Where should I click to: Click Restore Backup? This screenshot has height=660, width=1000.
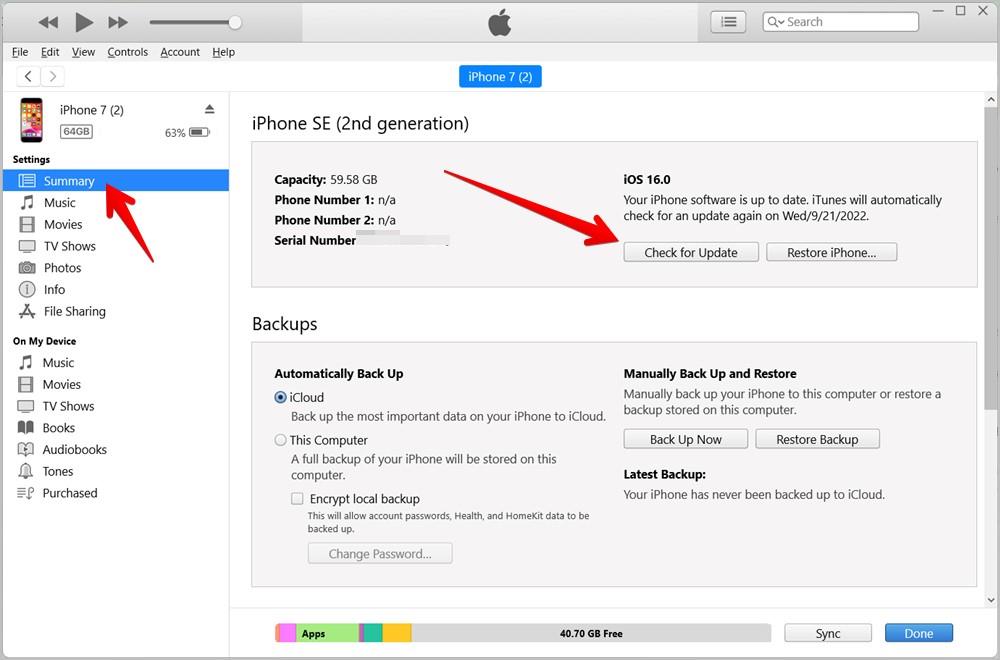(817, 439)
